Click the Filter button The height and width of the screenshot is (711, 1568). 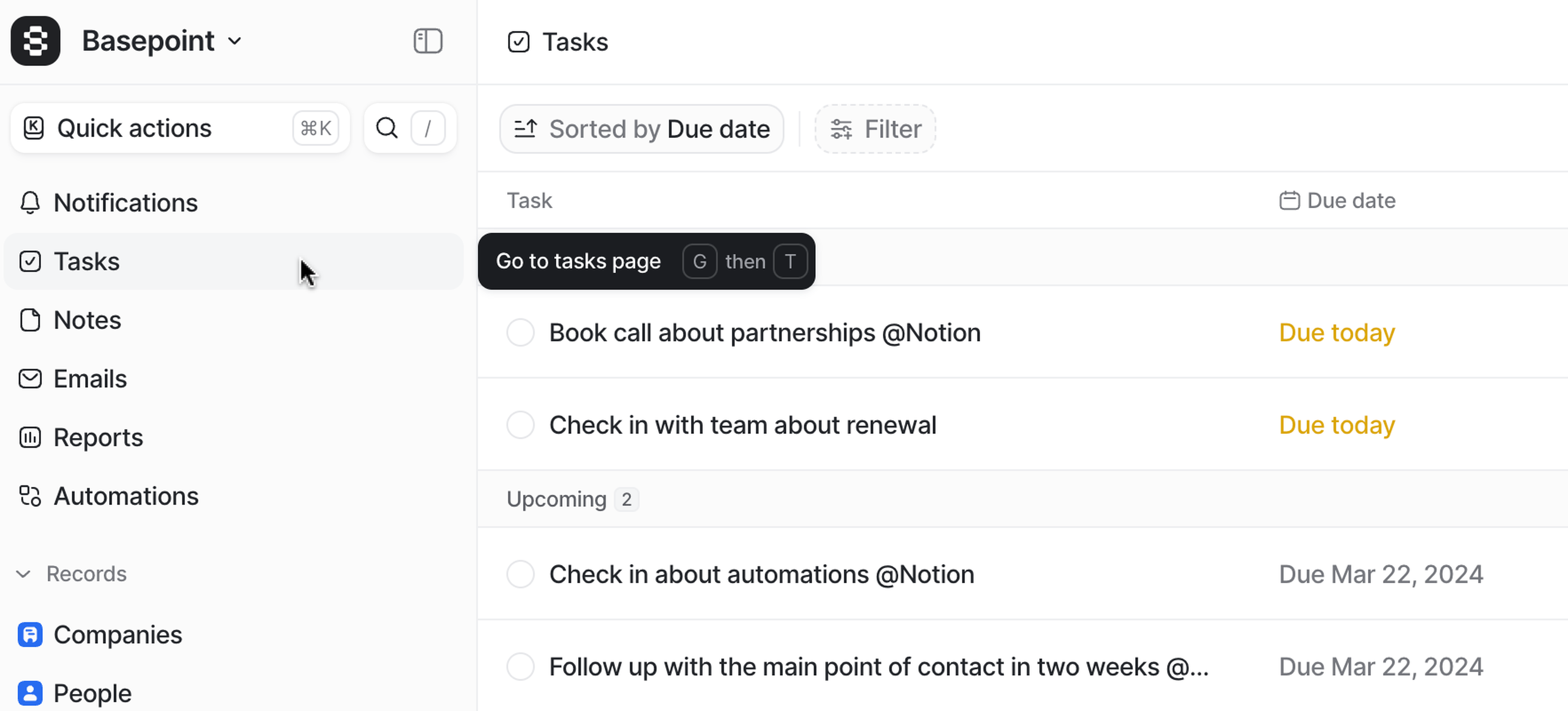coord(875,129)
